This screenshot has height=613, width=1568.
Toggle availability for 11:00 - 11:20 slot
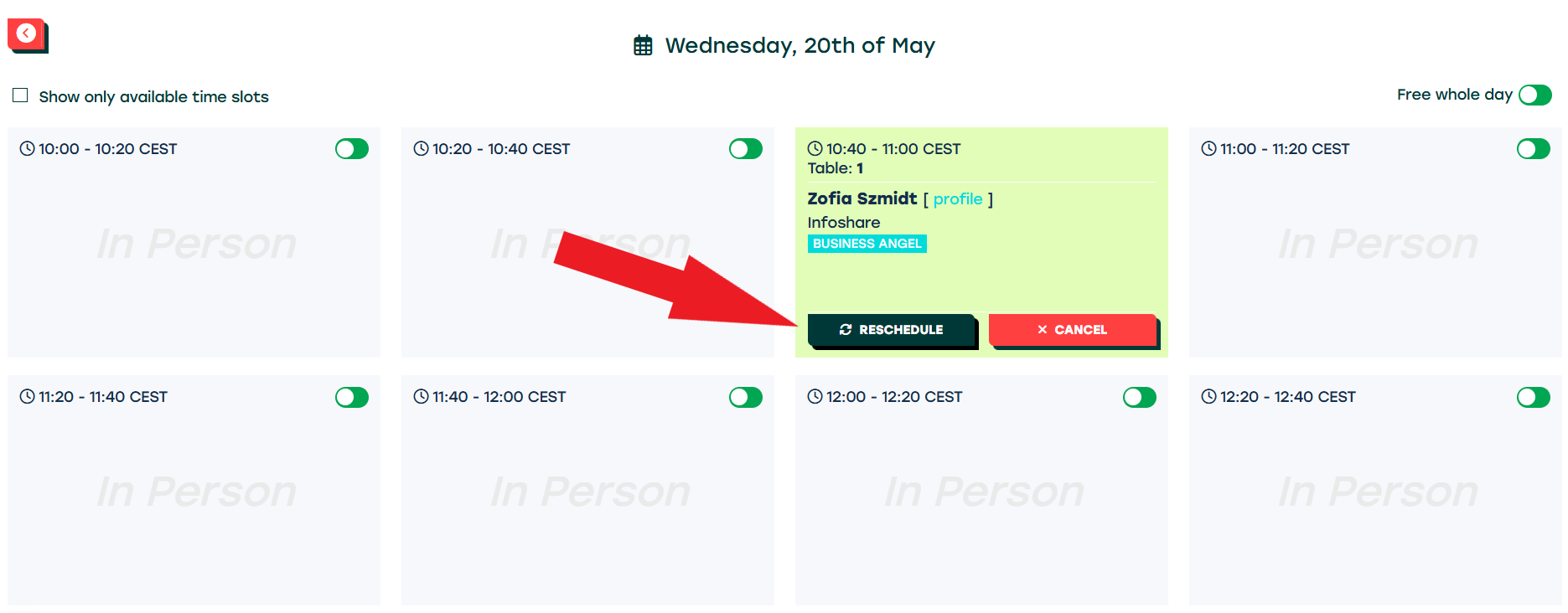tap(1534, 149)
